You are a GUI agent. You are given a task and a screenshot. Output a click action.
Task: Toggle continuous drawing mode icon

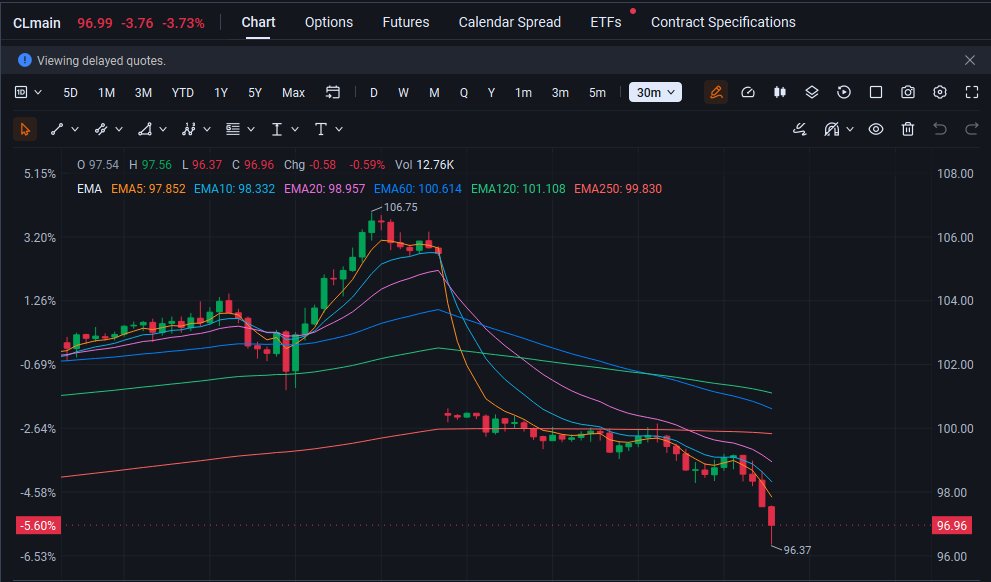coord(799,129)
